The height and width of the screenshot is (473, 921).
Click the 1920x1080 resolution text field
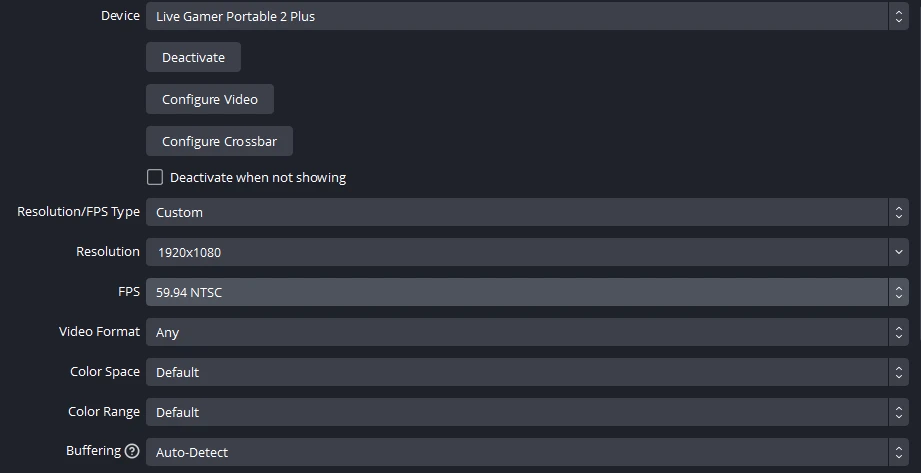(x=515, y=252)
